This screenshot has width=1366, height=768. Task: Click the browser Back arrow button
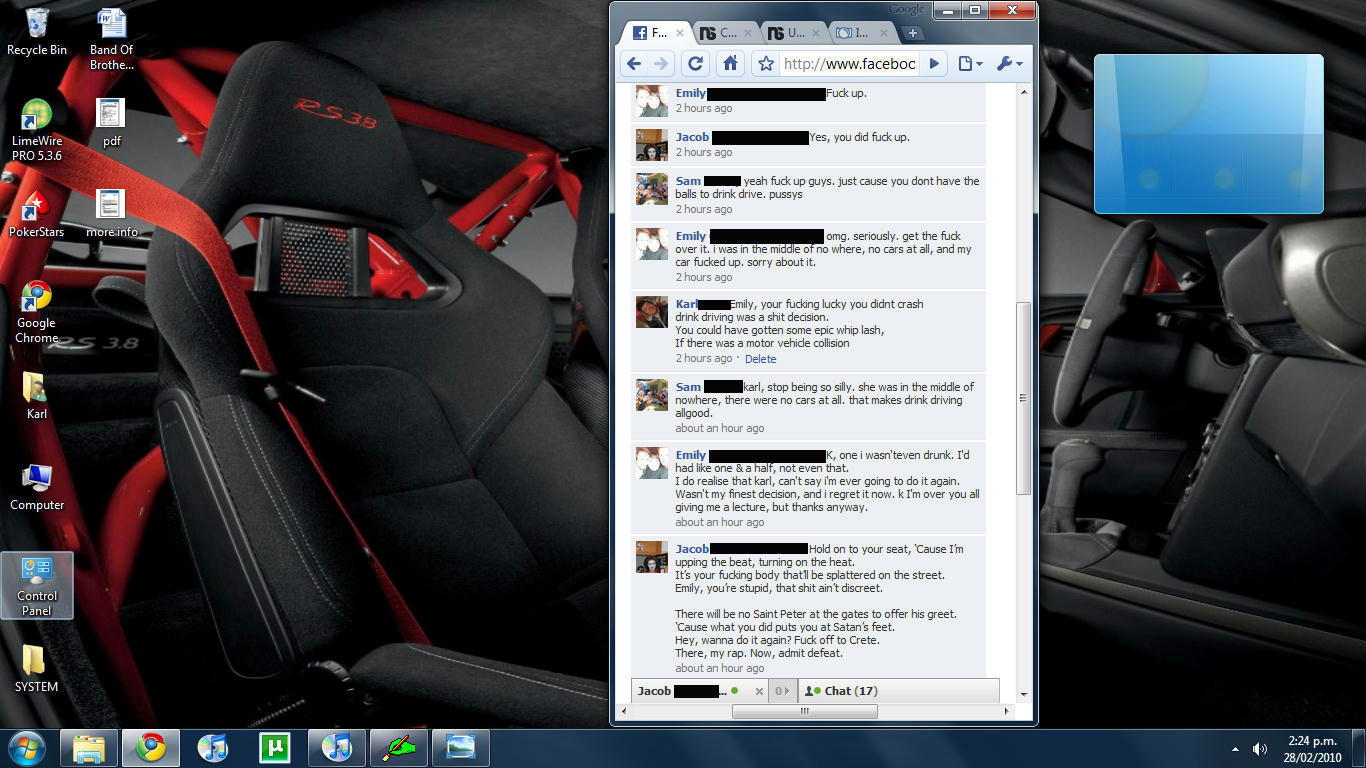coord(633,64)
